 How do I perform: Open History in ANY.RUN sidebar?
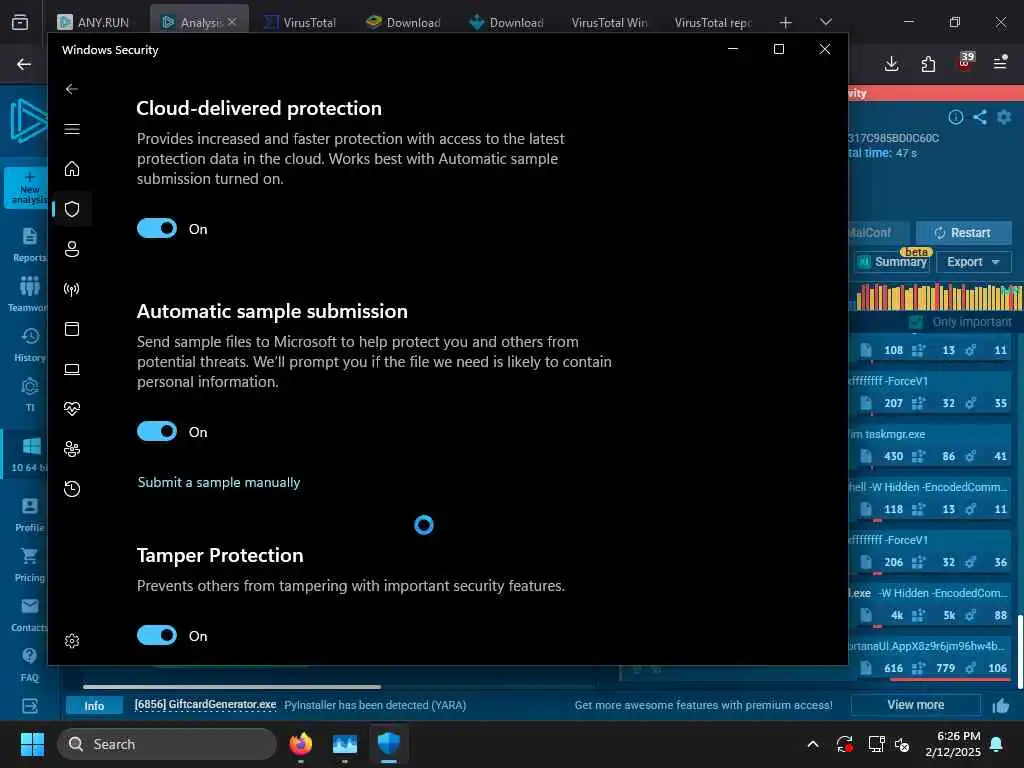click(x=29, y=345)
